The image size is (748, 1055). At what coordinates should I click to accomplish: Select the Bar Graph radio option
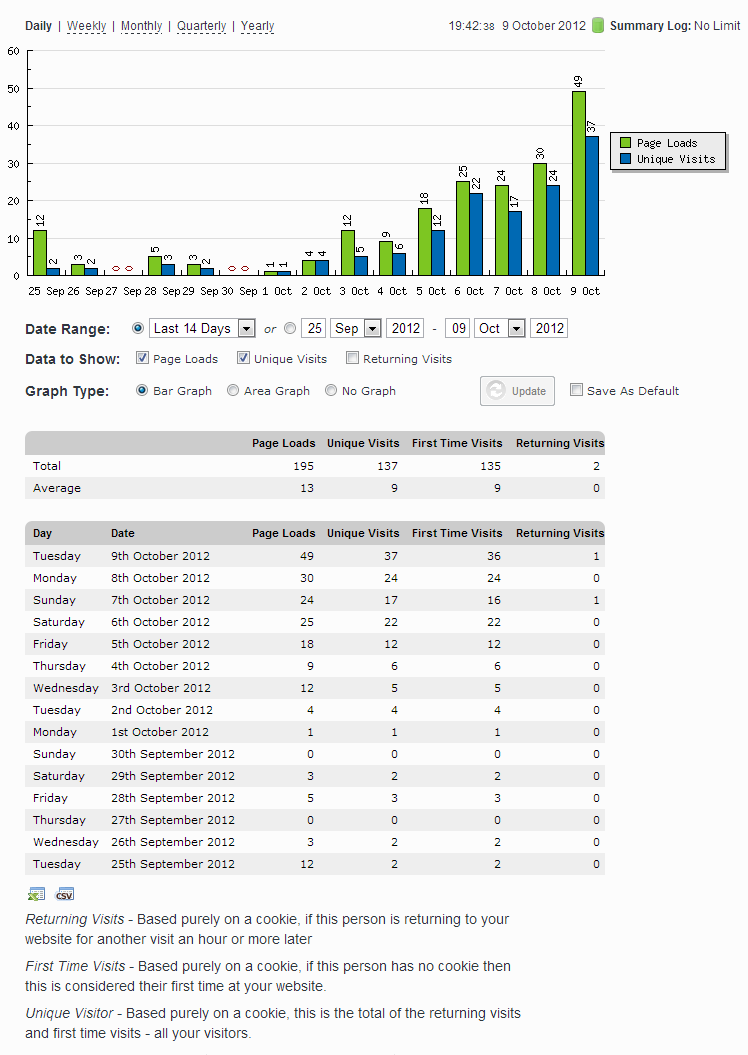[142, 390]
